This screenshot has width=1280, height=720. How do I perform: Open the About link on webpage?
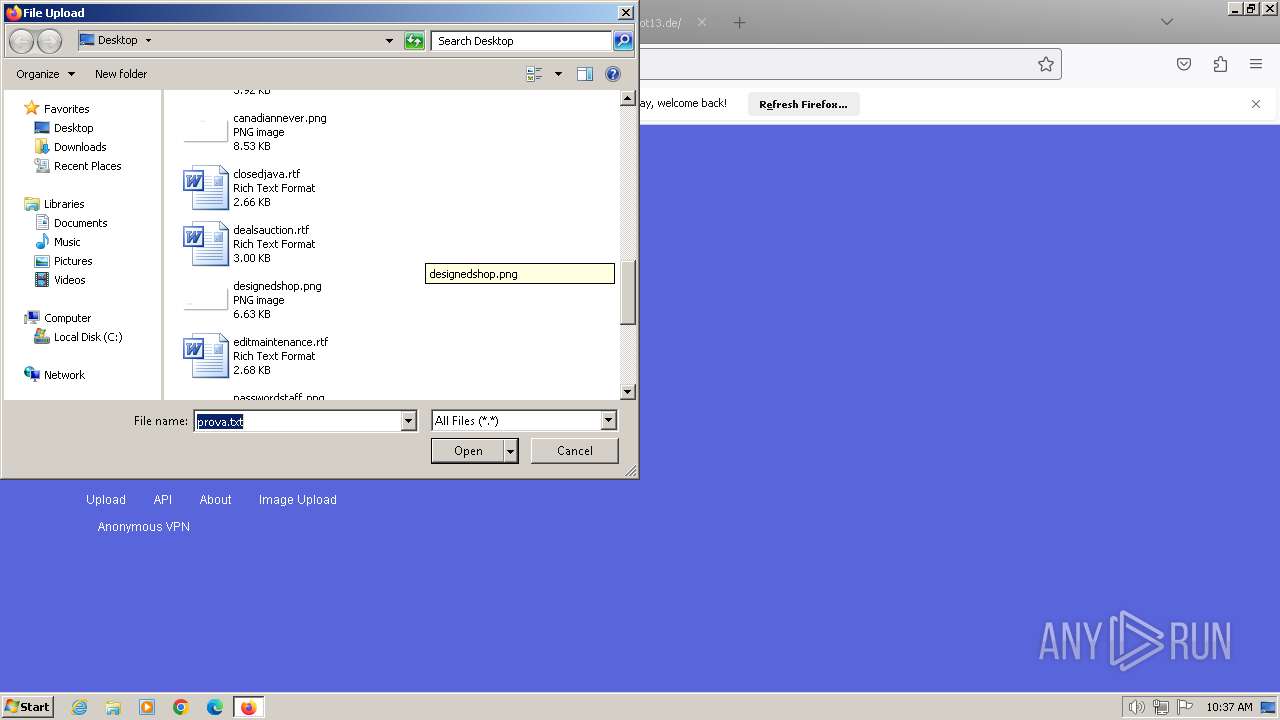215,500
